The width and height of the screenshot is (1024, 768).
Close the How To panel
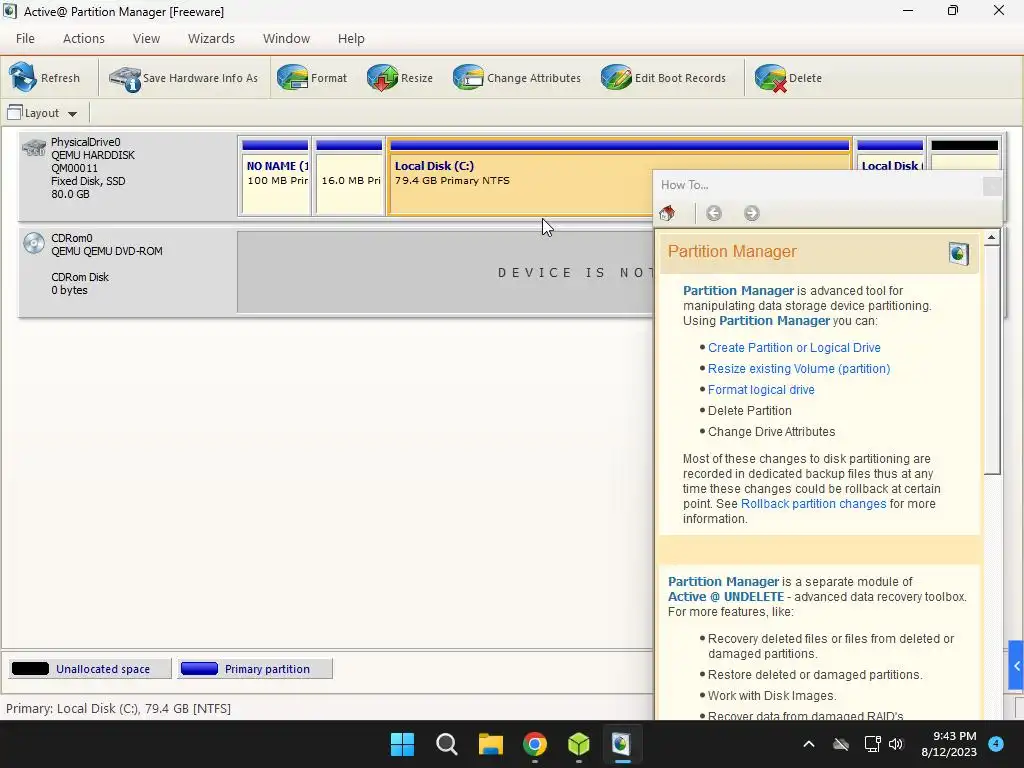[x=991, y=186]
